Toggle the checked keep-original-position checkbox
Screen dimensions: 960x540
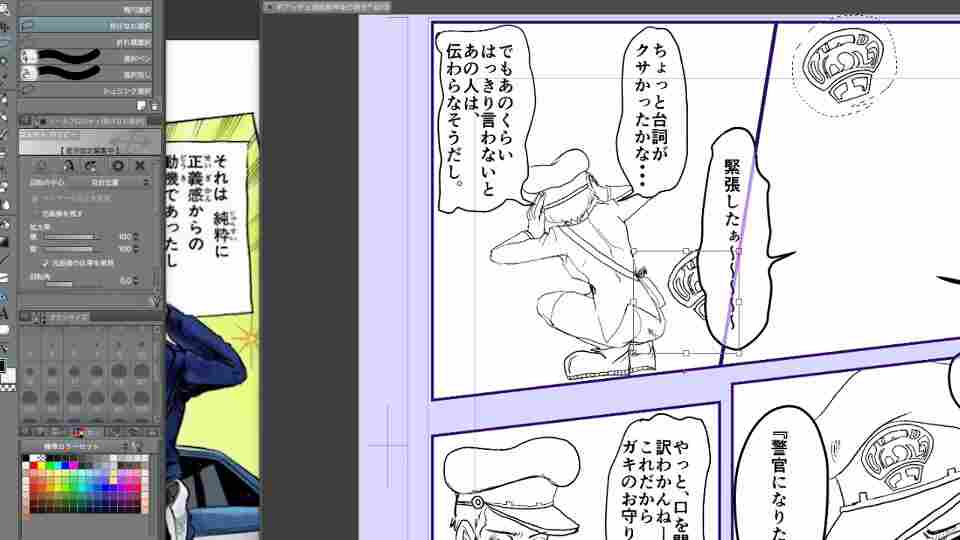click(x=44, y=263)
